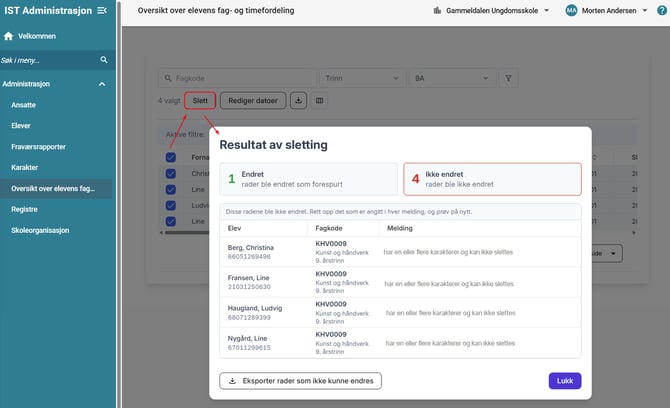Open Skoleorganisasjon in the sidebar

tap(40, 230)
